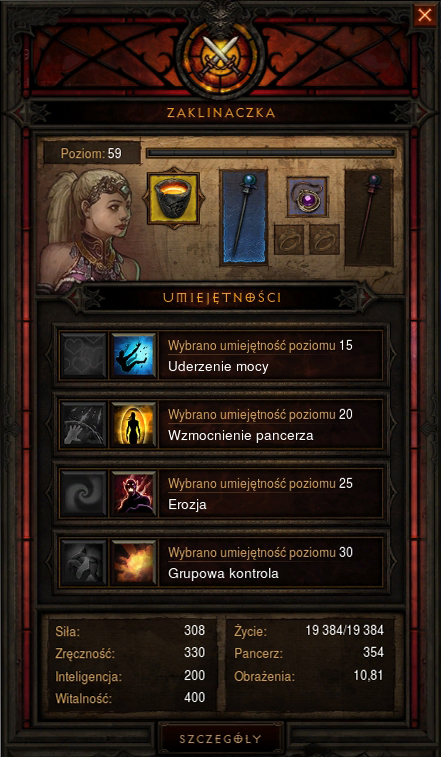Click the greyed spiral skill slot icon
The image size is (441, 757).
pyautogui.click(x=83, y=493)
